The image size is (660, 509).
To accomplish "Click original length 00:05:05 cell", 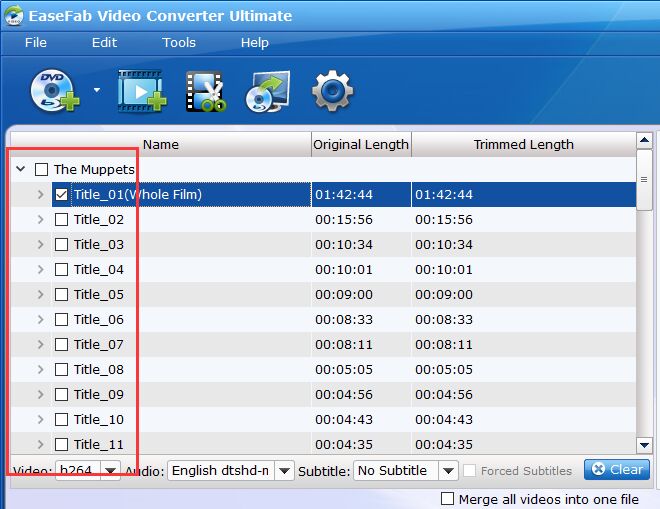I will click(344, 370).
